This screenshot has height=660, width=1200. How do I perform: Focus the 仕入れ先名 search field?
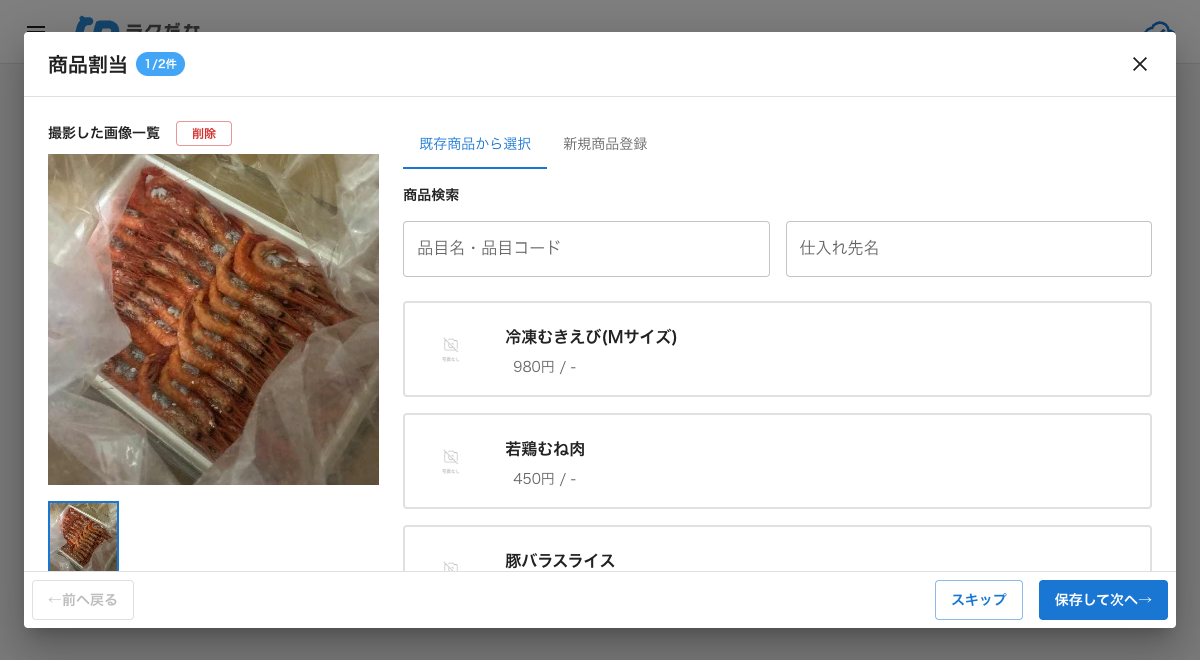969,249
